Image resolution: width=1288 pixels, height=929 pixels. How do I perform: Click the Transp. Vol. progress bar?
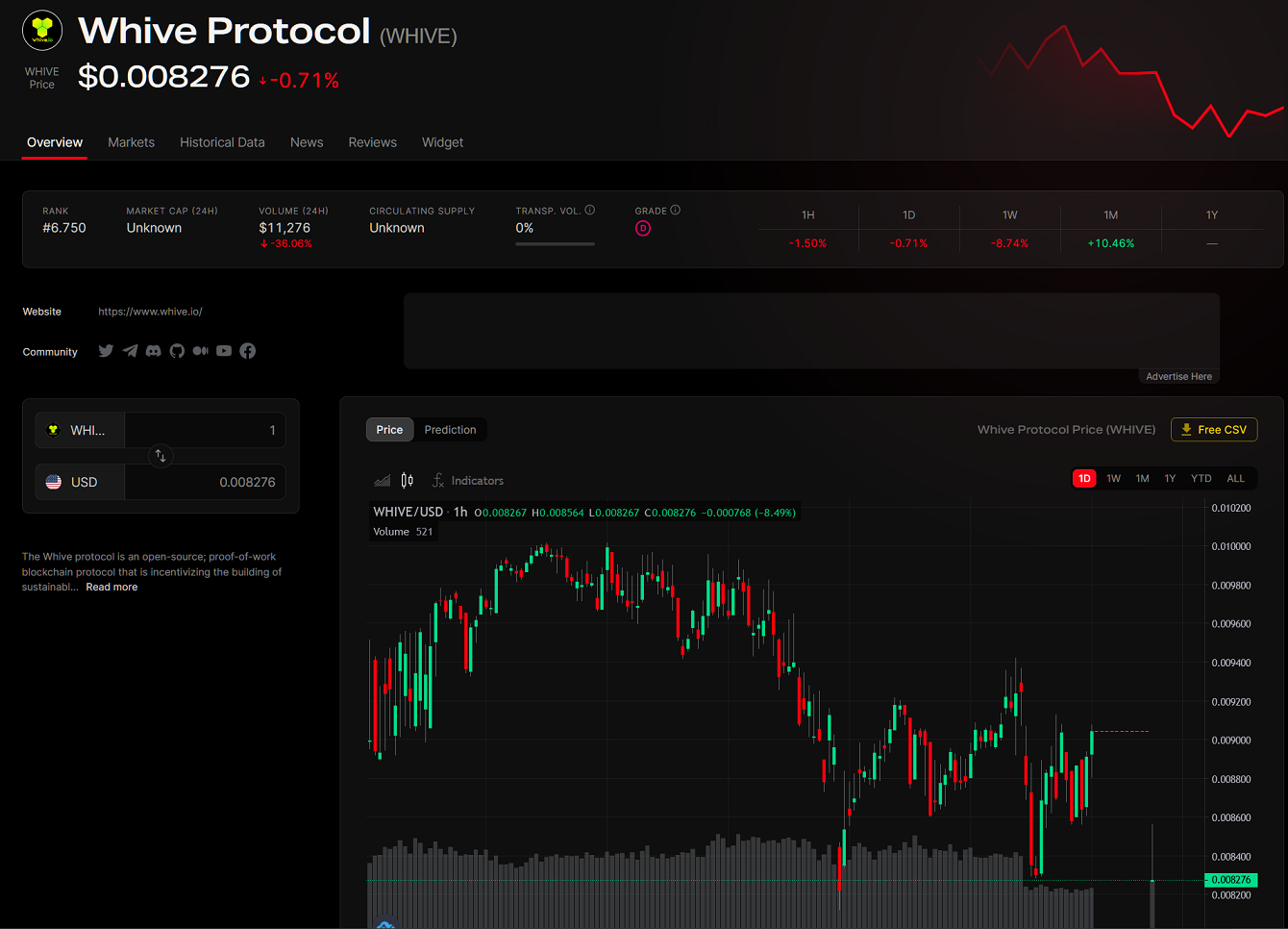pos(555,244)
